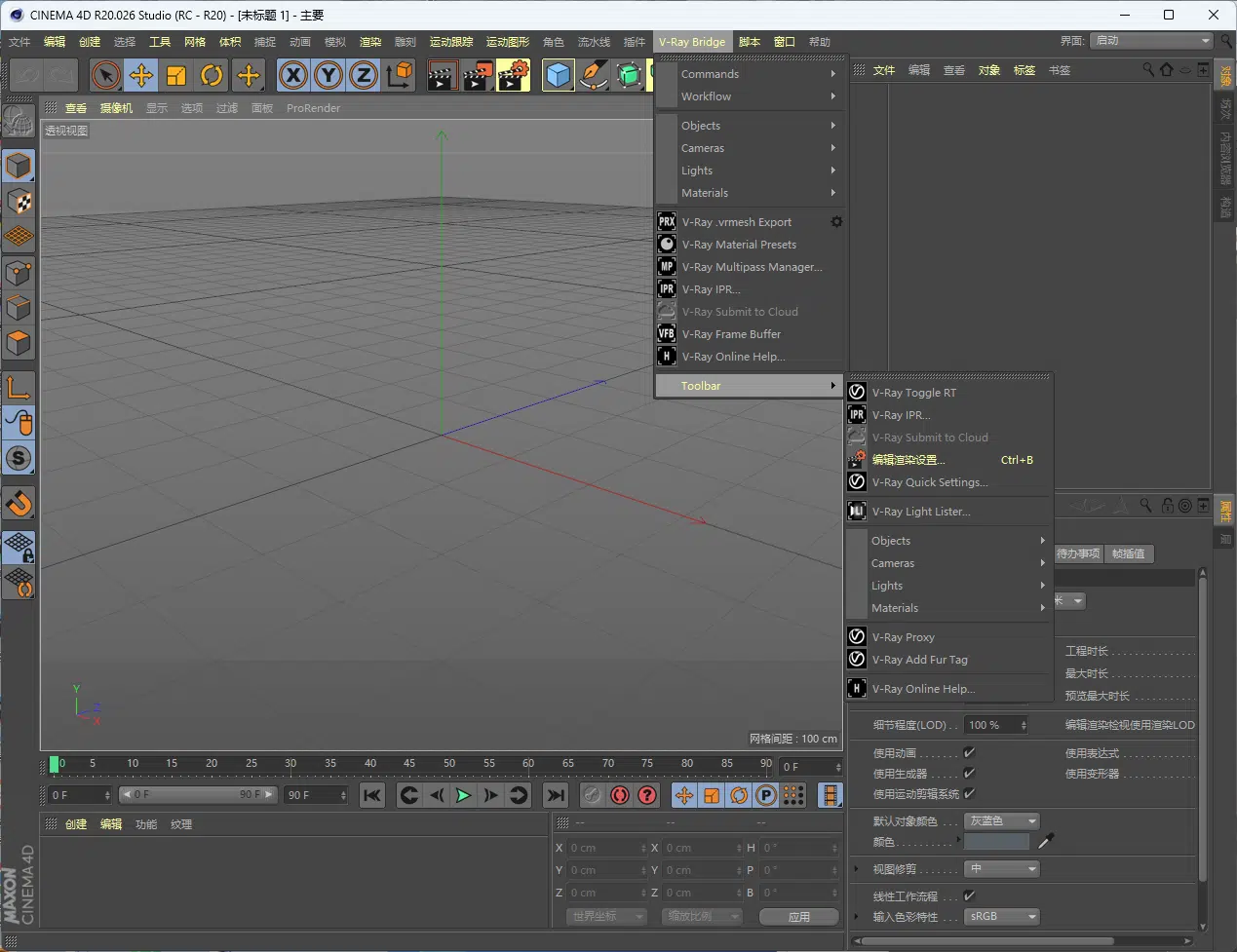Expand the Commands submenu
The image size is (1237, 952).
750,74
